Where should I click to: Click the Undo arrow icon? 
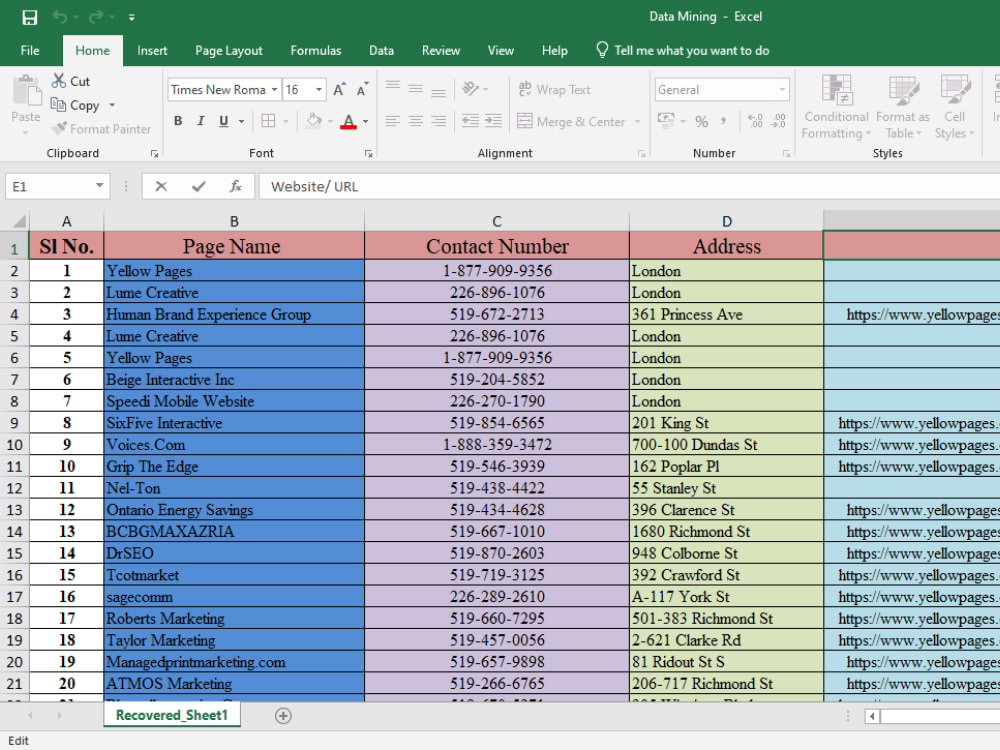[60, 17]
